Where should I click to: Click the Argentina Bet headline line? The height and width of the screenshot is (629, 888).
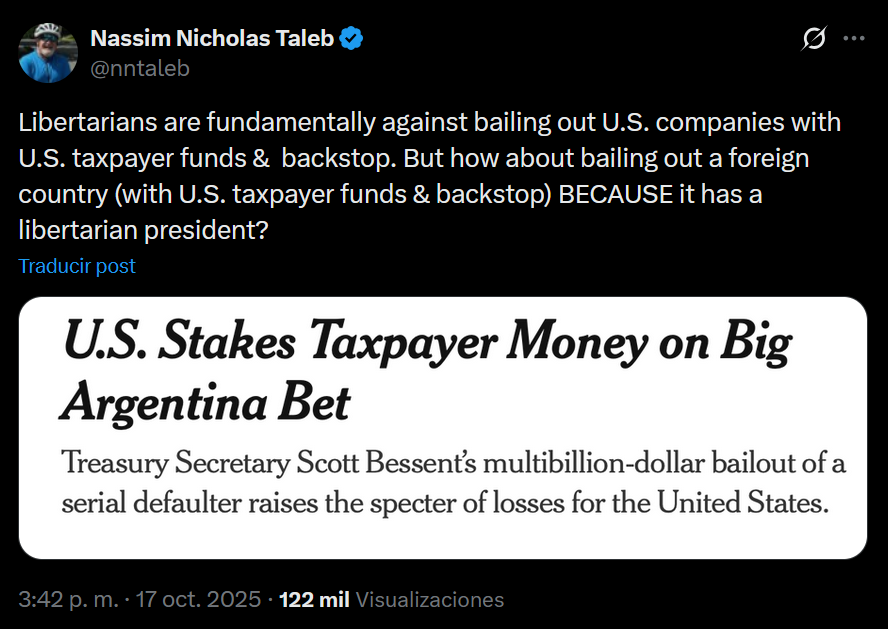[206, 402]
